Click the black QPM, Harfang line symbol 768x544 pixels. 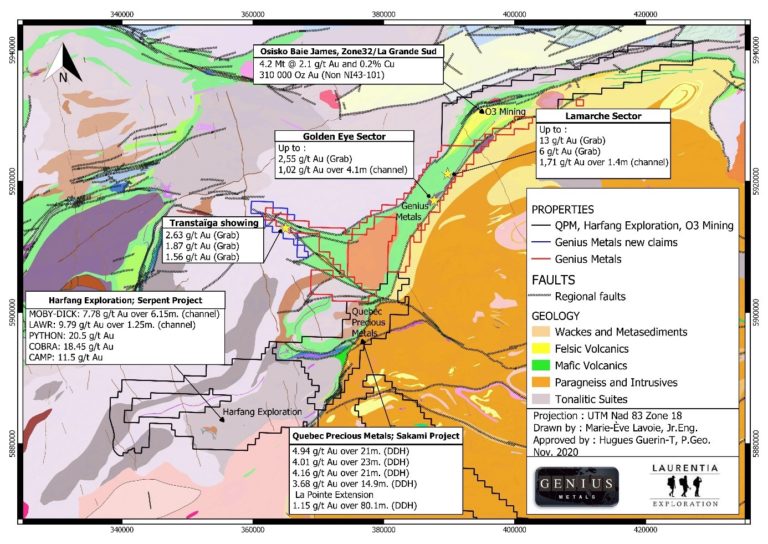[x=541, y=226]
